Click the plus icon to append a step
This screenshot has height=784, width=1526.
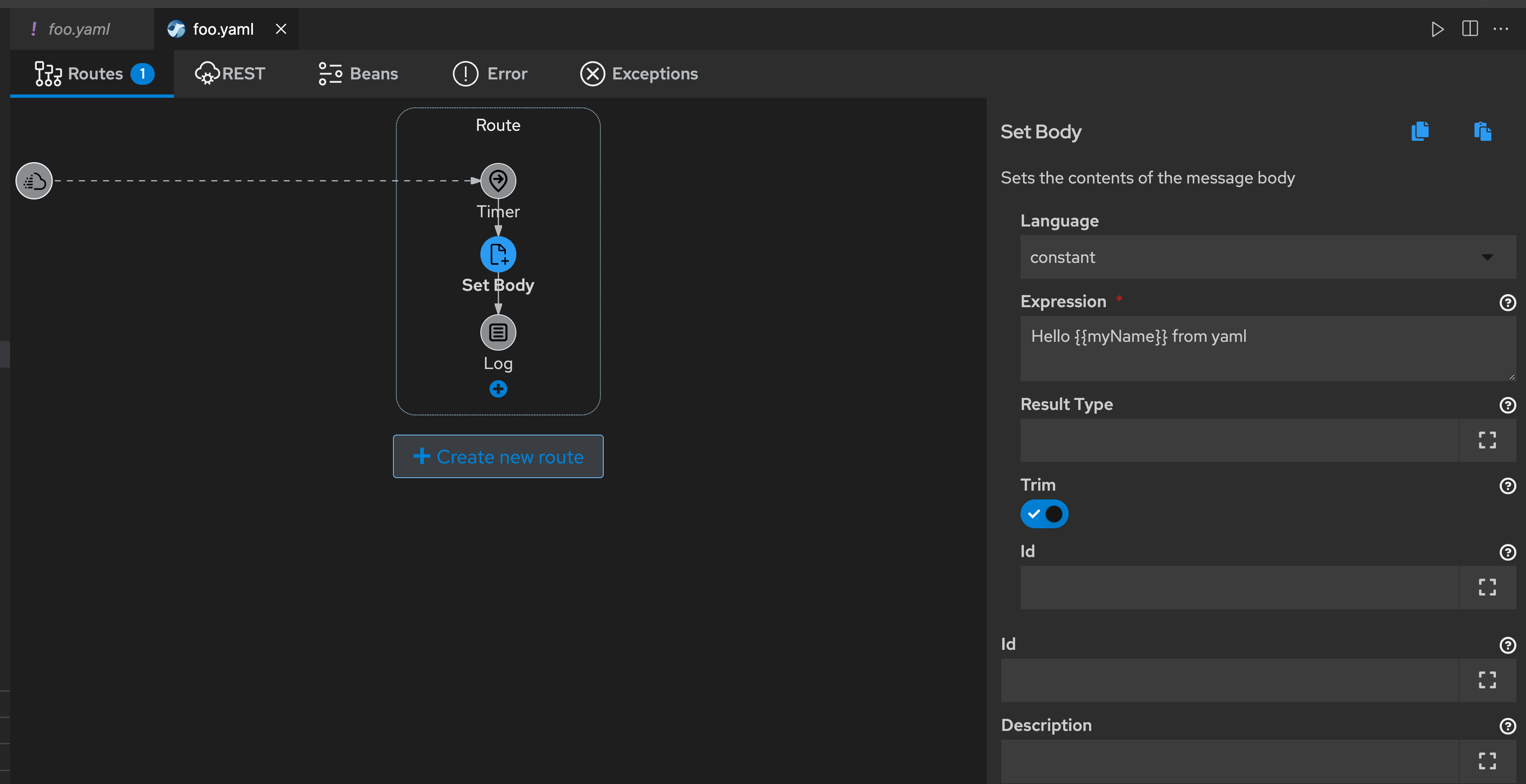pos(498,389)
